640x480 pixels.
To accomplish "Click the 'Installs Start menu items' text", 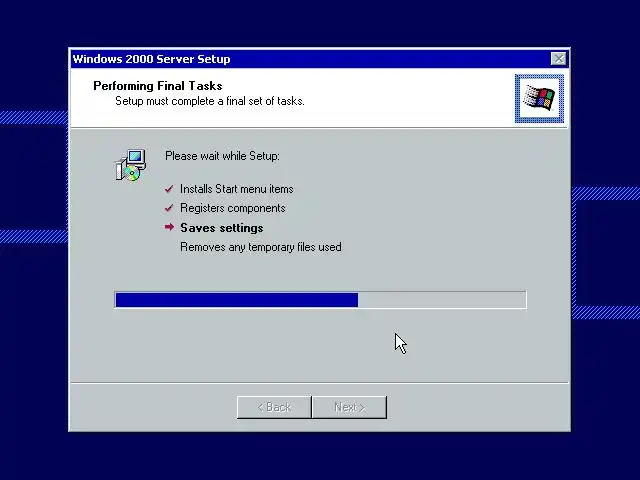I will click(237, 189).
